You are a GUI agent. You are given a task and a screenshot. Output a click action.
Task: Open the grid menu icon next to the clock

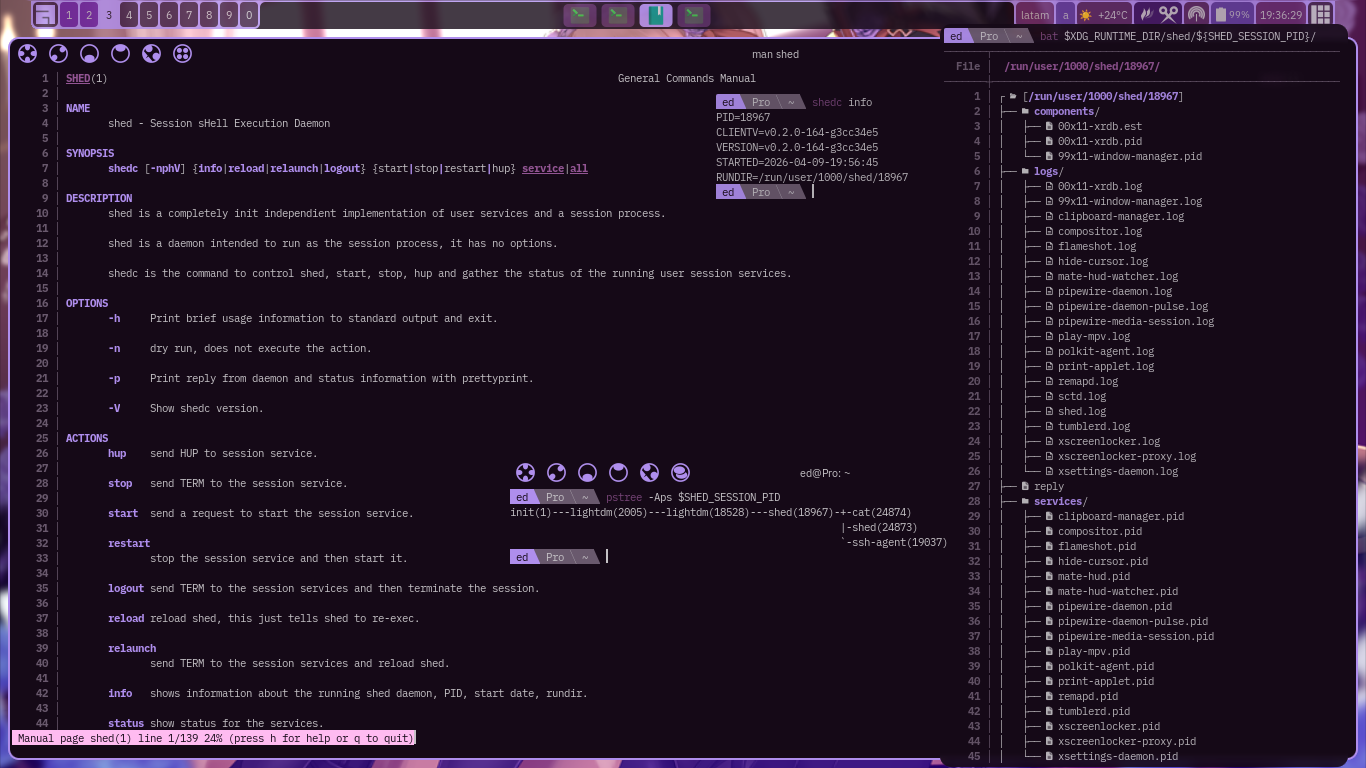[x=1322, y=15]
